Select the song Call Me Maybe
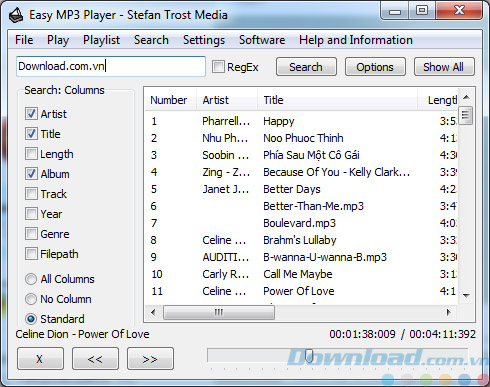 [298, 274]
